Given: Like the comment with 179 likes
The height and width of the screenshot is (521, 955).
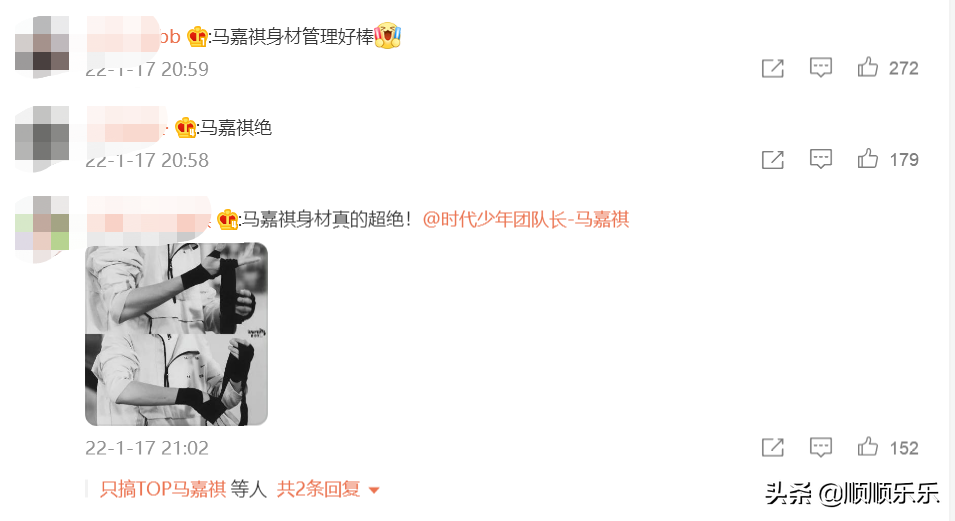Looking at the screenshot, I should coord(868,158).
